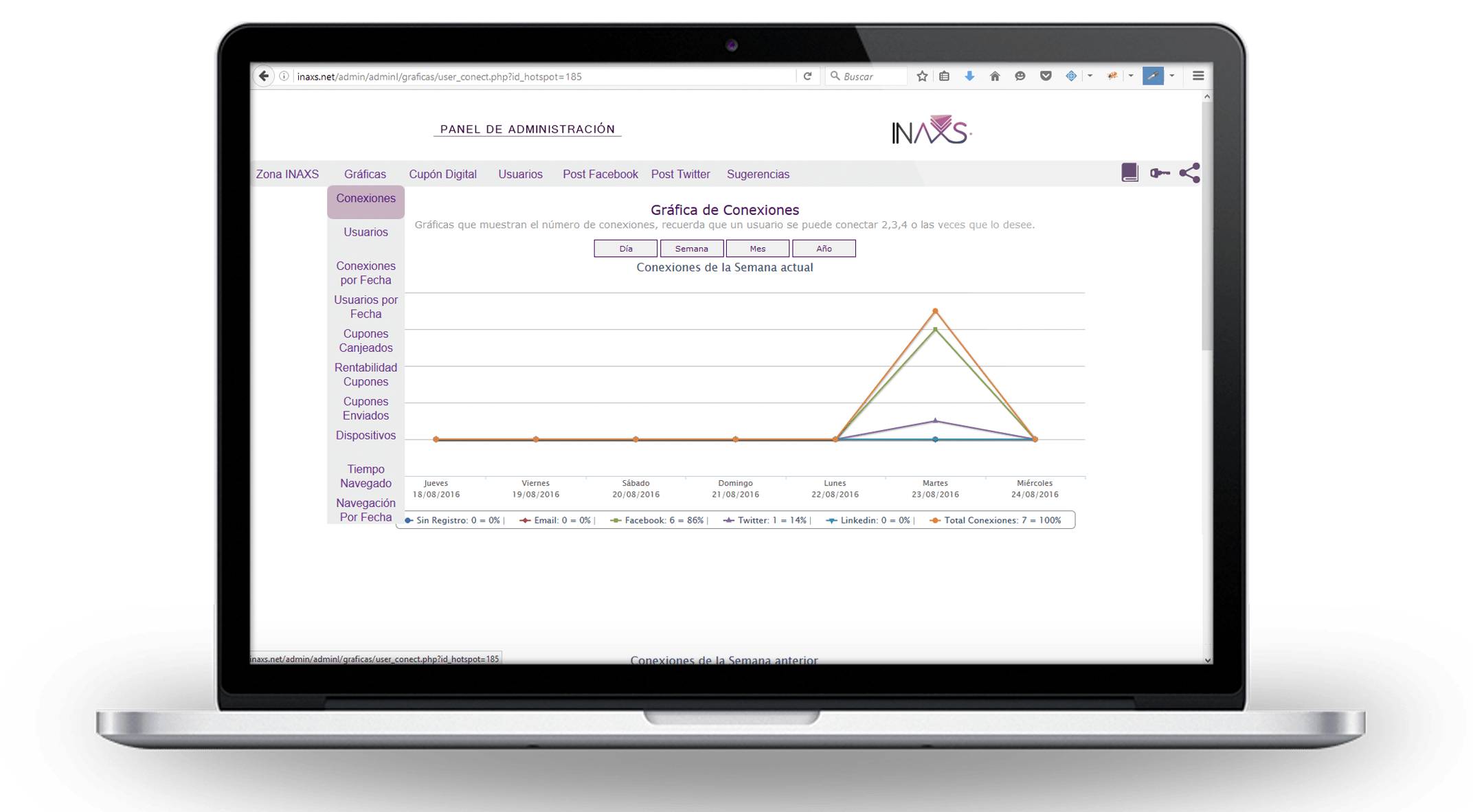Image resolution: width=1473 pixels, height=812 pixels.
Task: Show connections by Día
Action: 625,249
